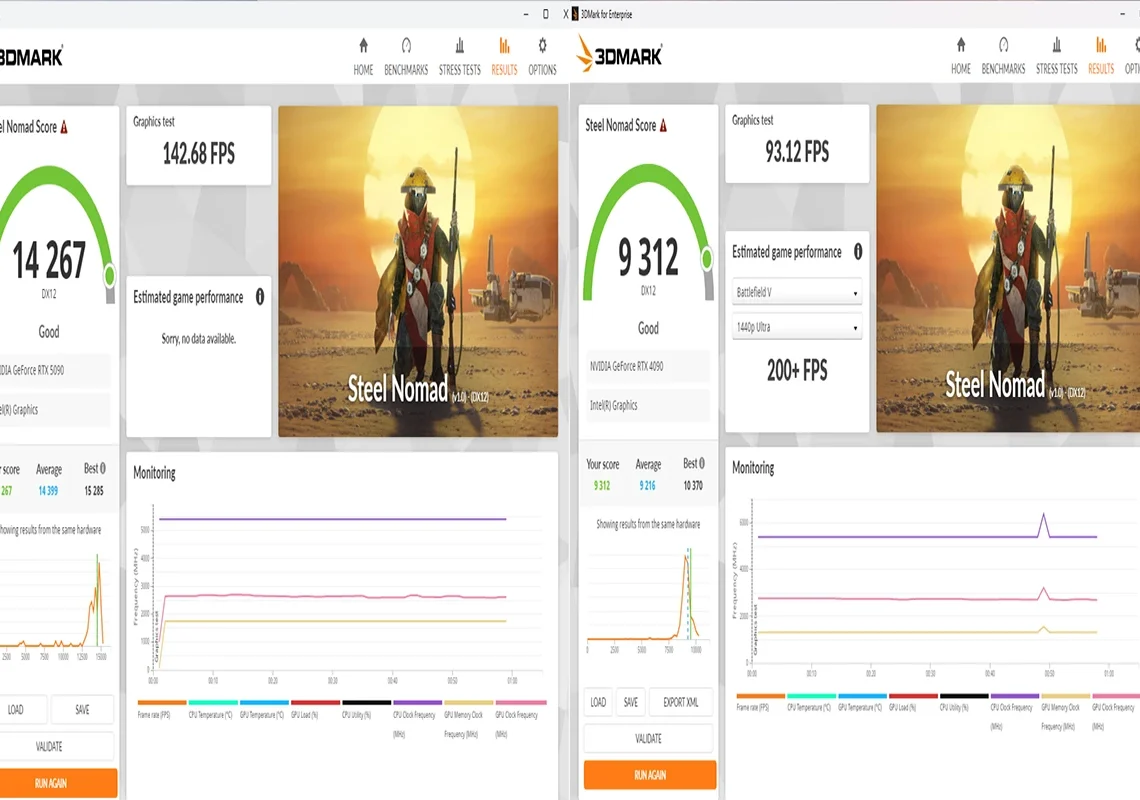The width and height of the screenshot is (1140, 800).
Task: Click Steel Nomad artwork in right window
Action: [x=1008, y=268]
